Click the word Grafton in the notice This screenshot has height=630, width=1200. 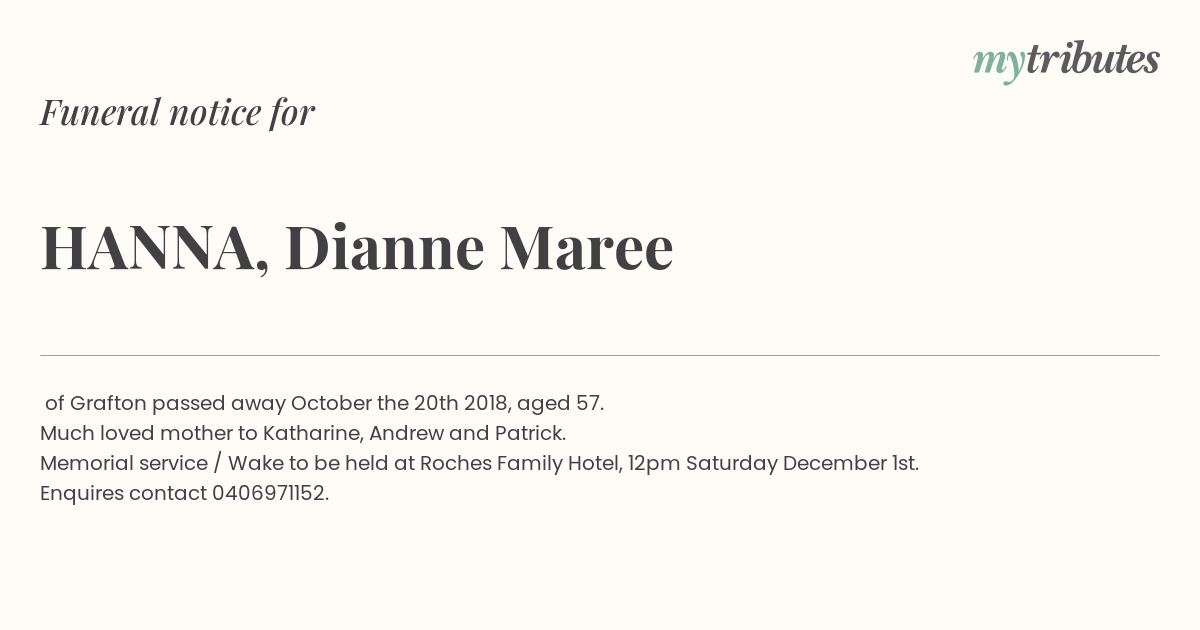[108, 403]
